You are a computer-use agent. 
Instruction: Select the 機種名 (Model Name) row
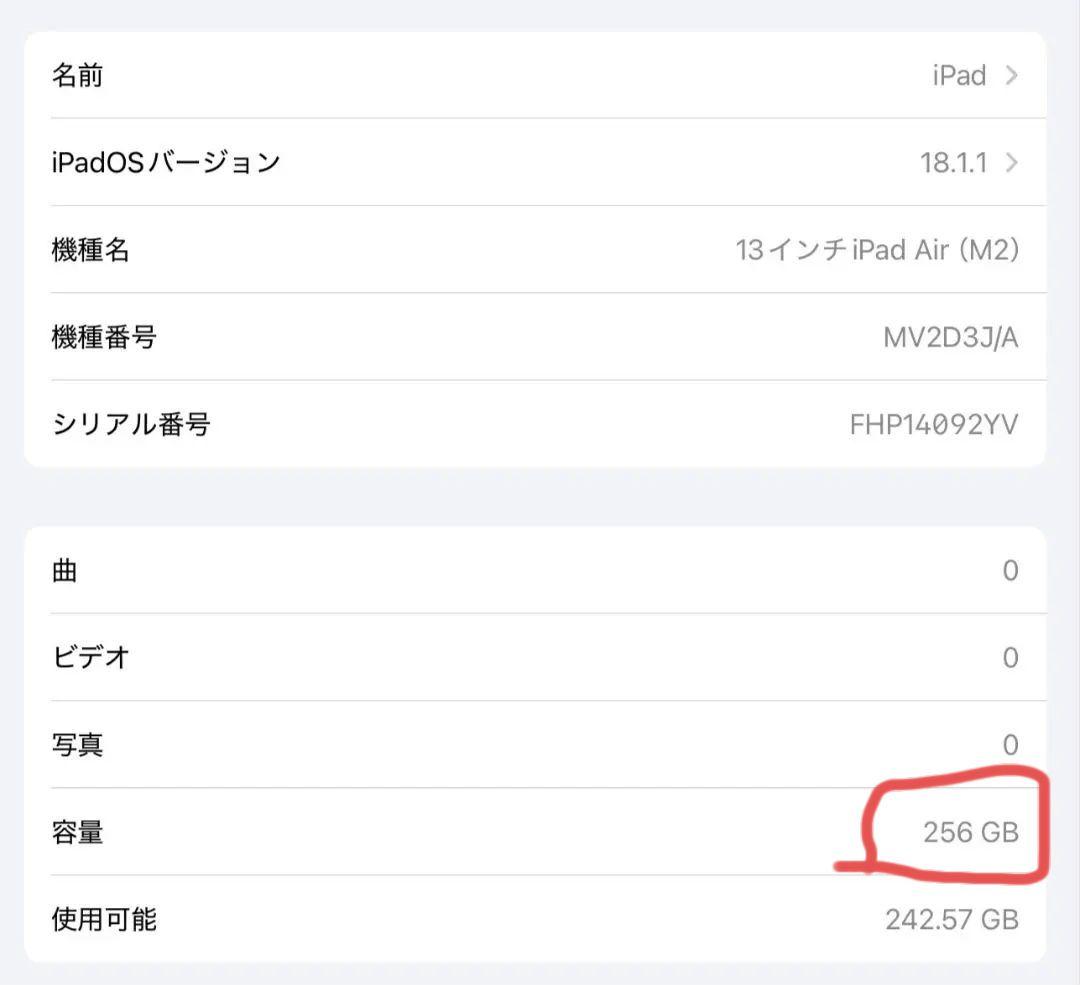540,250
